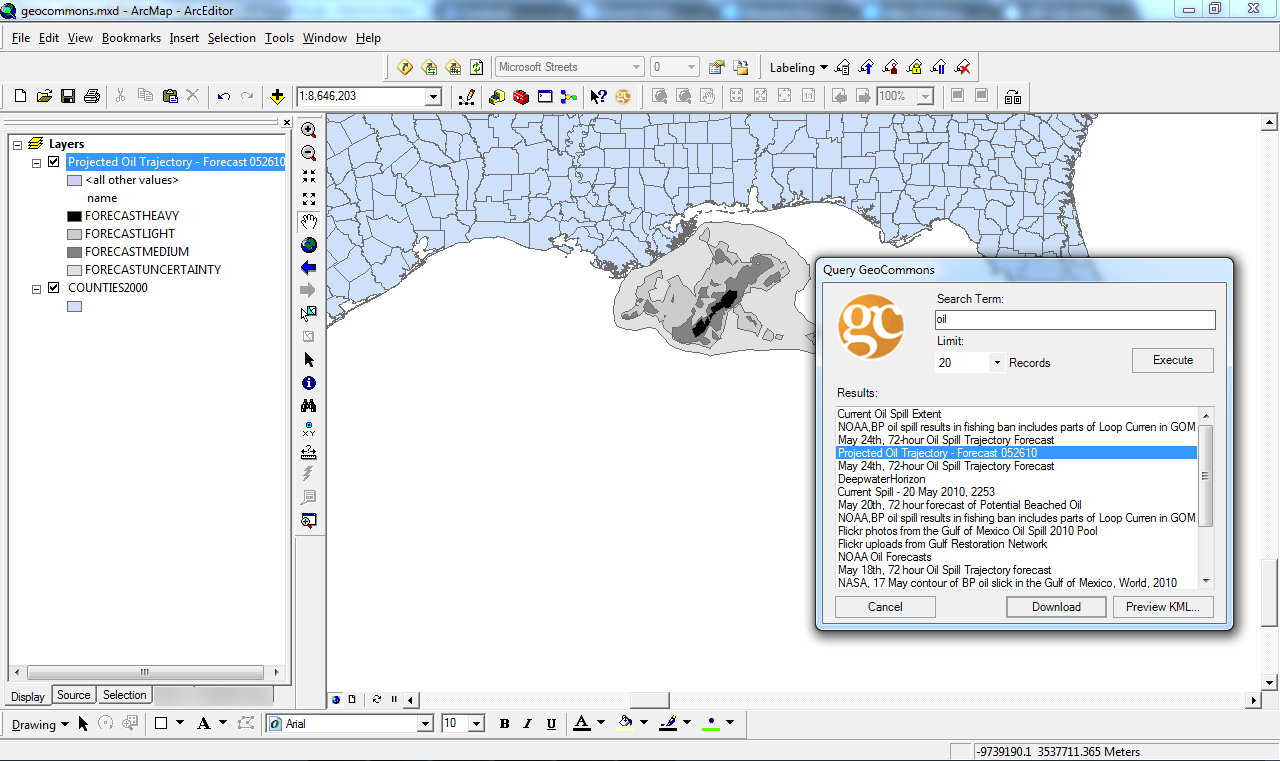Screen dimensions: 1280x761
Task: Pause map drawing
Action: coord(394,700)
